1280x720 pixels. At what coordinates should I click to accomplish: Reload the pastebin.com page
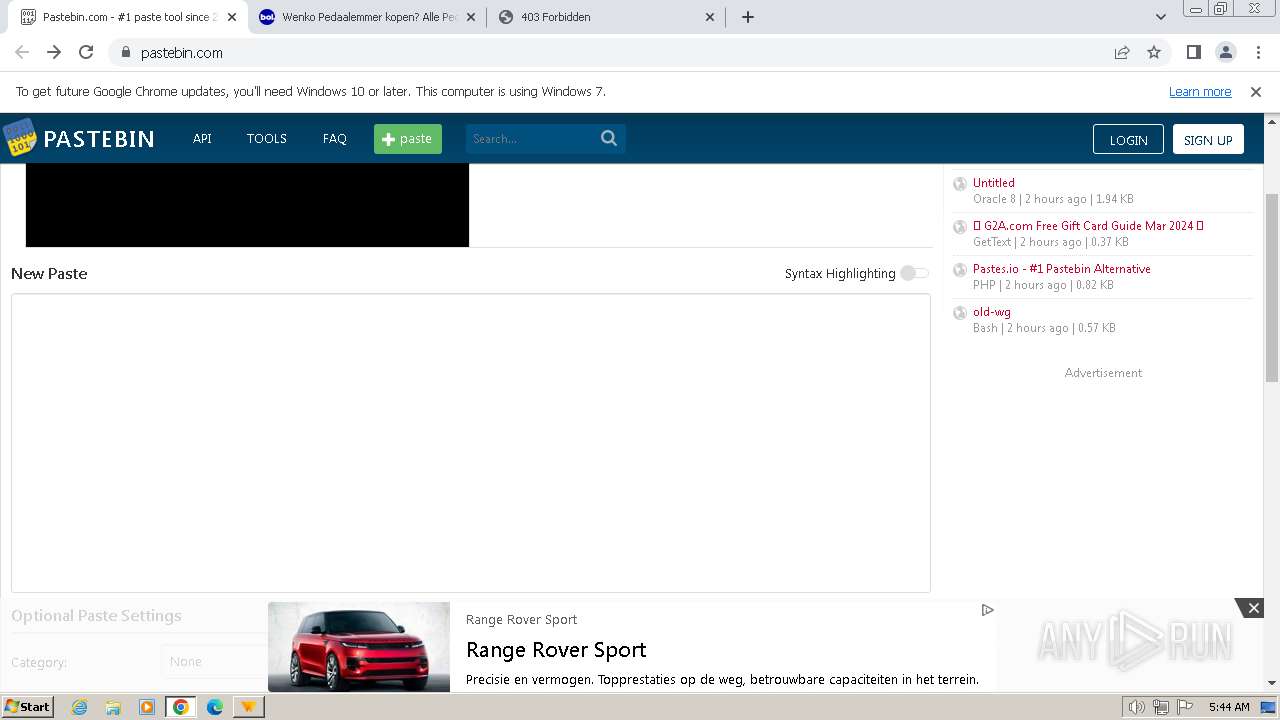point(86,52)
